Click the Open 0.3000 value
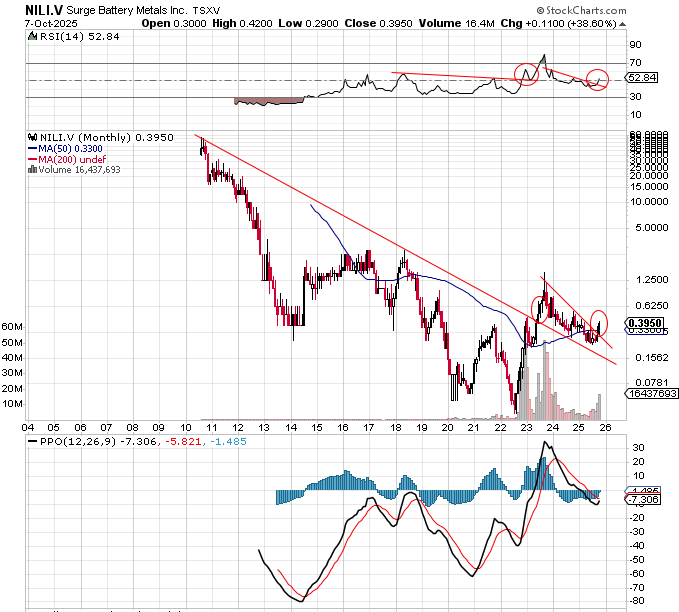Viewport: 679px width, 612px height. pyautogui.click(x=174, y=23)
